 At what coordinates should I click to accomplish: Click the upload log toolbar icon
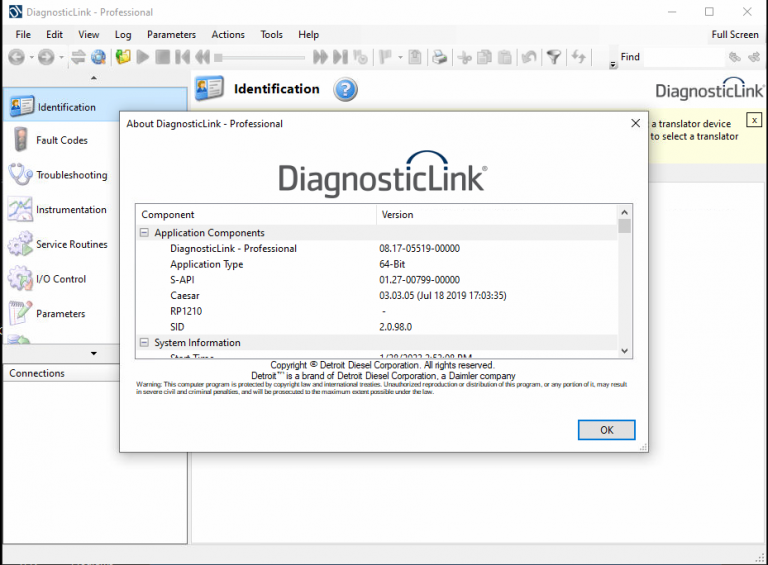tap(415, 57)
